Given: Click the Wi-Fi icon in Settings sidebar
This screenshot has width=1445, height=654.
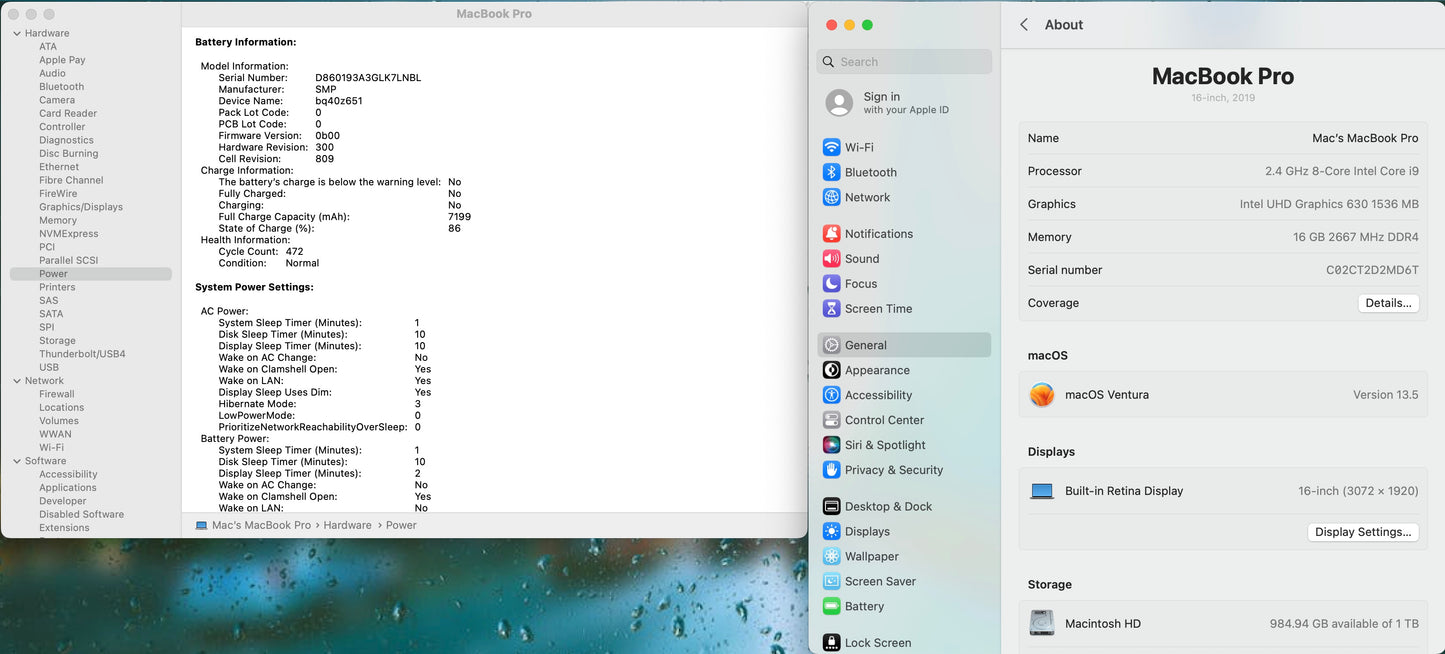Looking at the screenshot, I should point(831,147).
